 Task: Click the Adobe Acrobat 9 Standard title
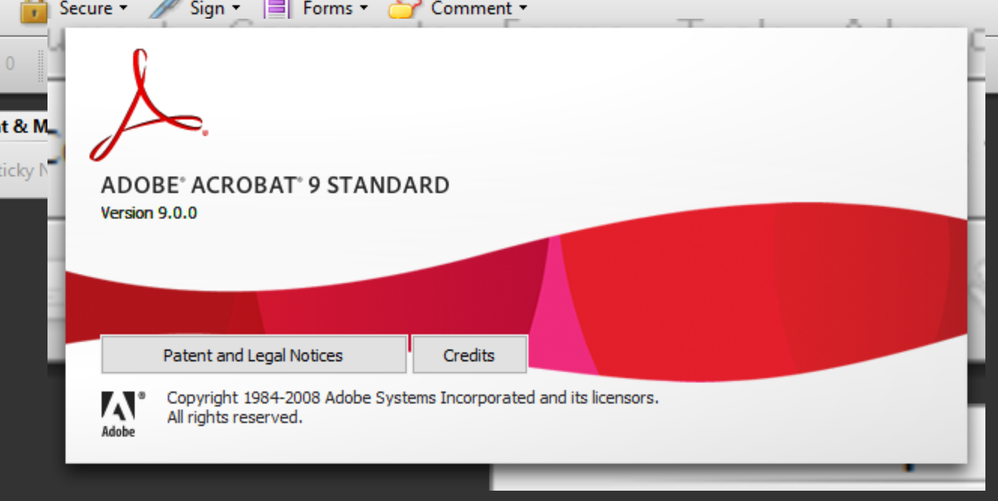click(x=275, y=185)
